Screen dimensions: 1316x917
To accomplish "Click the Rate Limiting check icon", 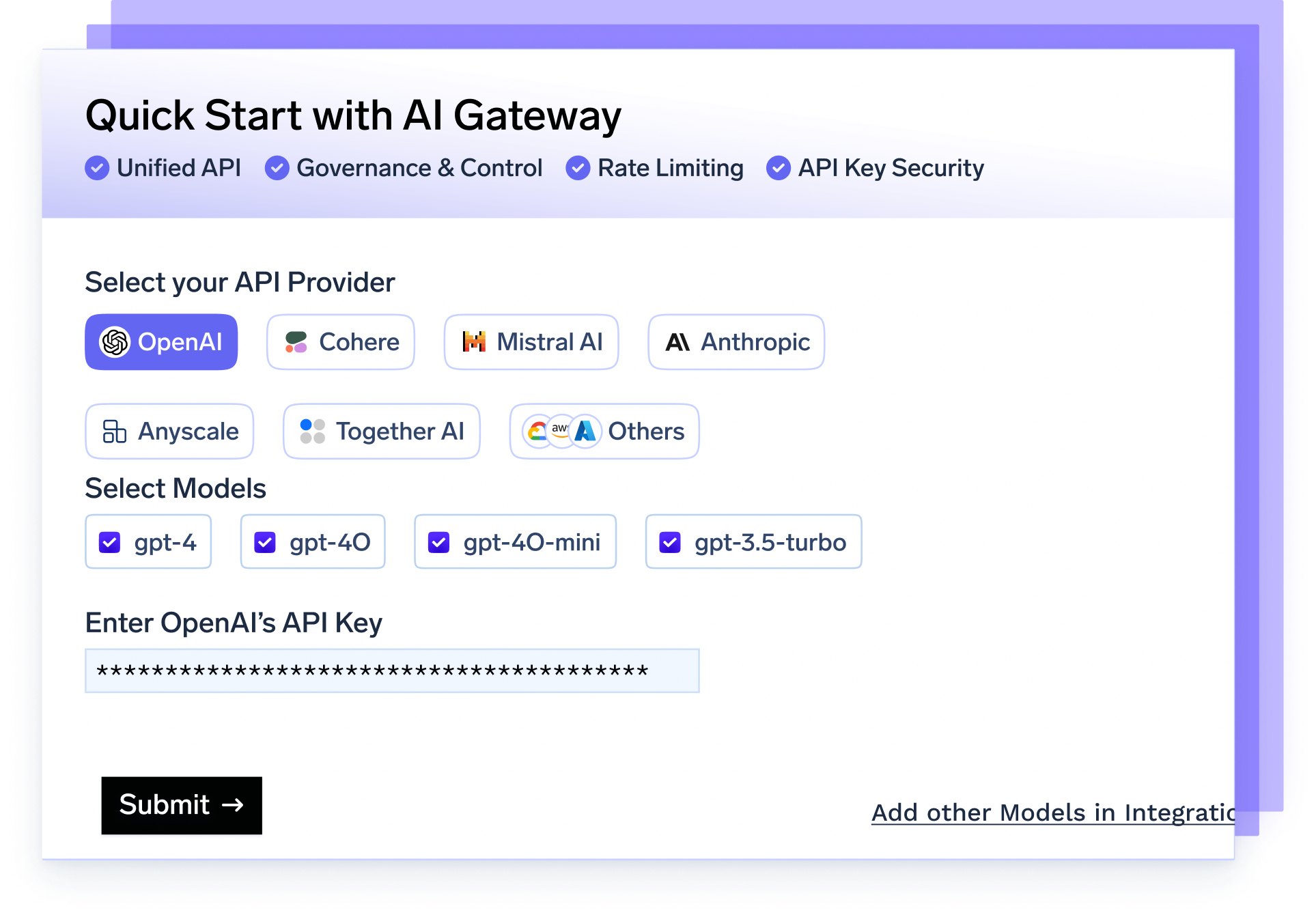I will tap(578, 168).
